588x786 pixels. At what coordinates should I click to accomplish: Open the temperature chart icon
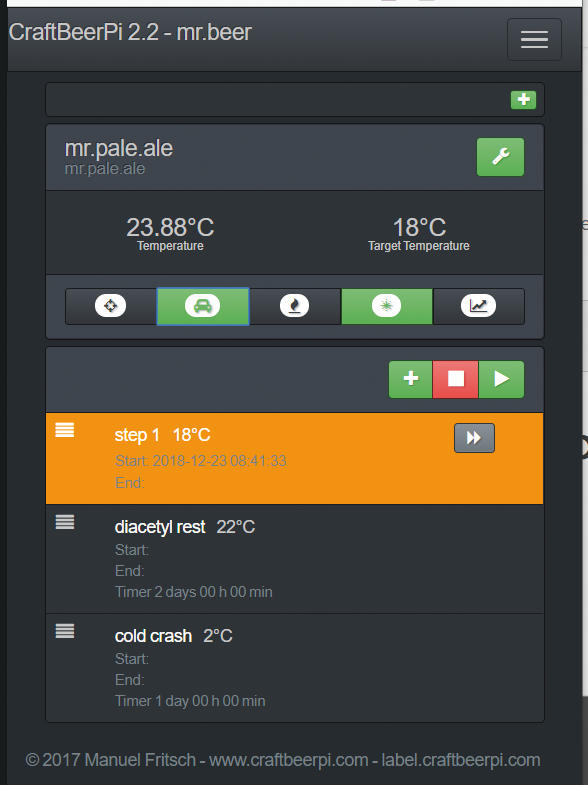479,306
